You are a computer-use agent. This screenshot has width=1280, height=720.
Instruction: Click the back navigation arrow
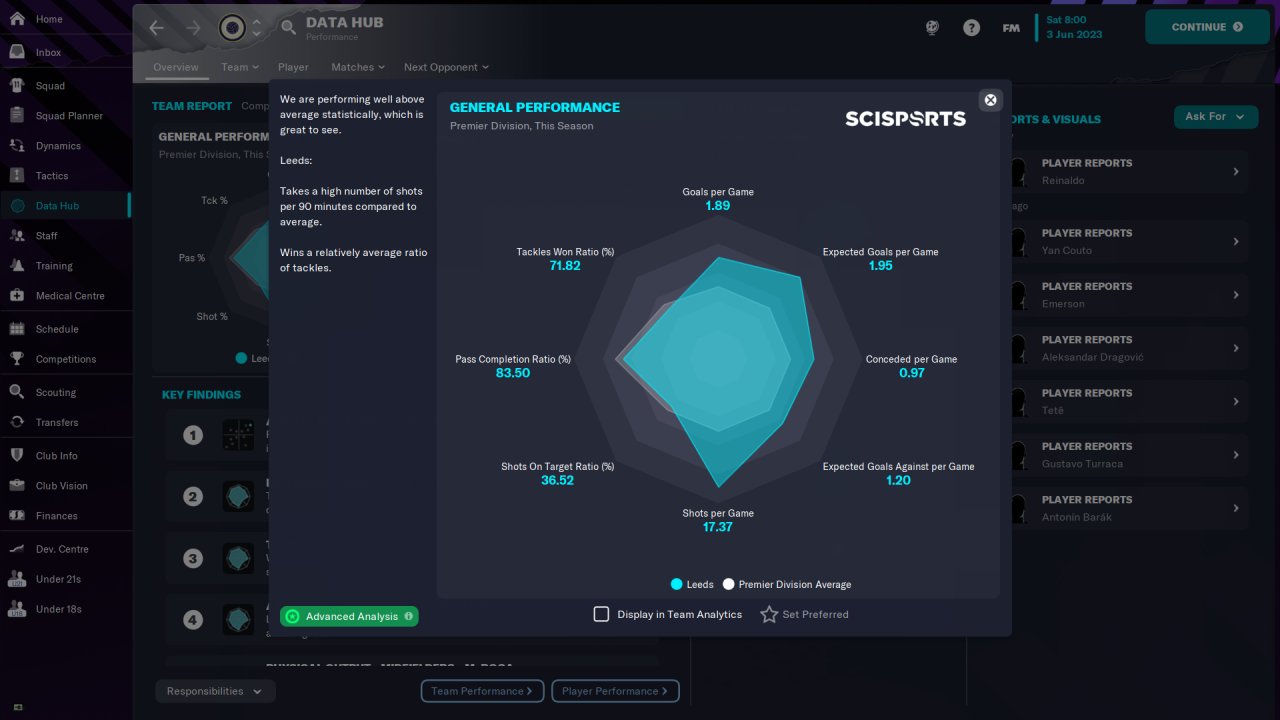156,28
